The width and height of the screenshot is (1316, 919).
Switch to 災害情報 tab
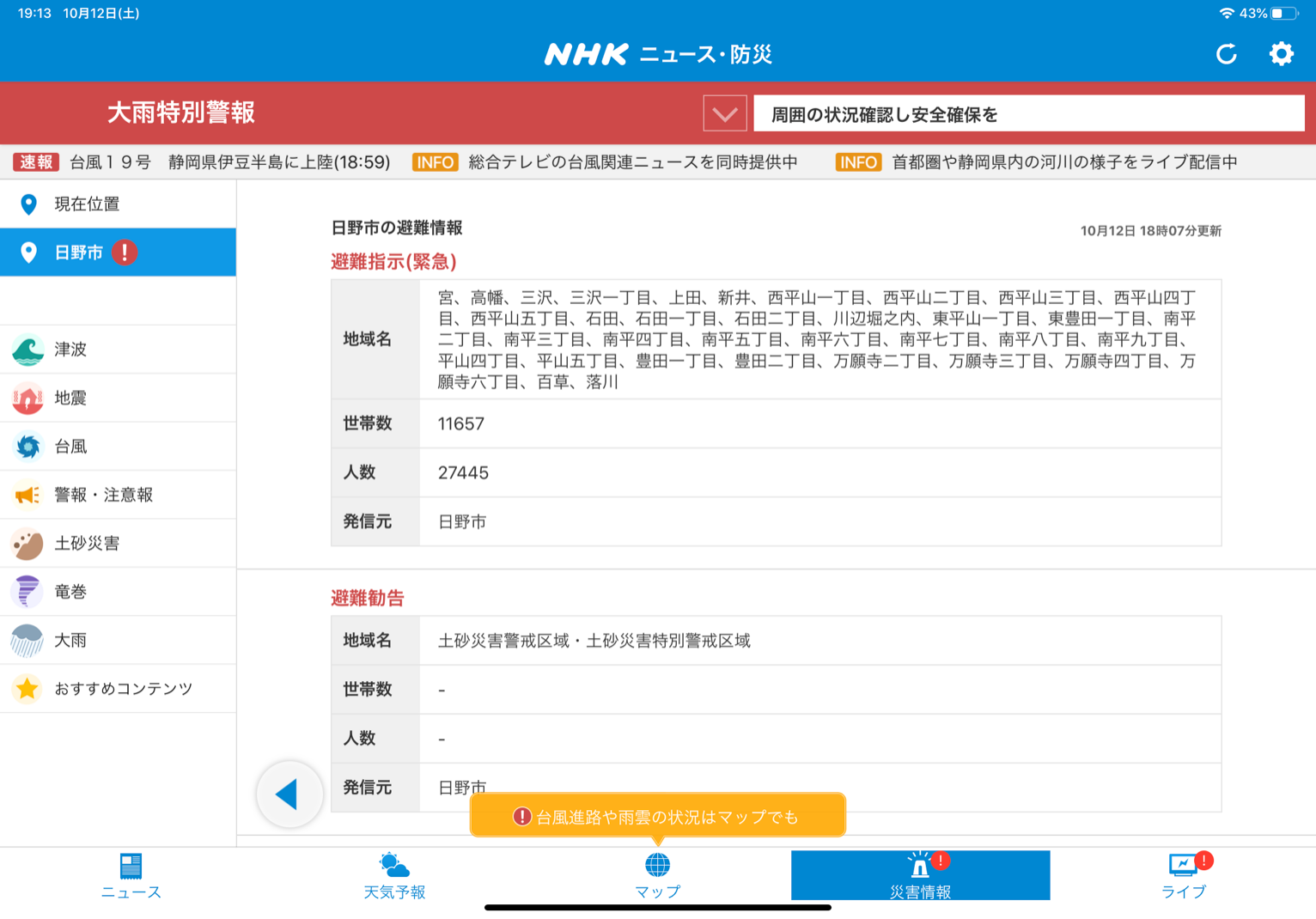920,876
